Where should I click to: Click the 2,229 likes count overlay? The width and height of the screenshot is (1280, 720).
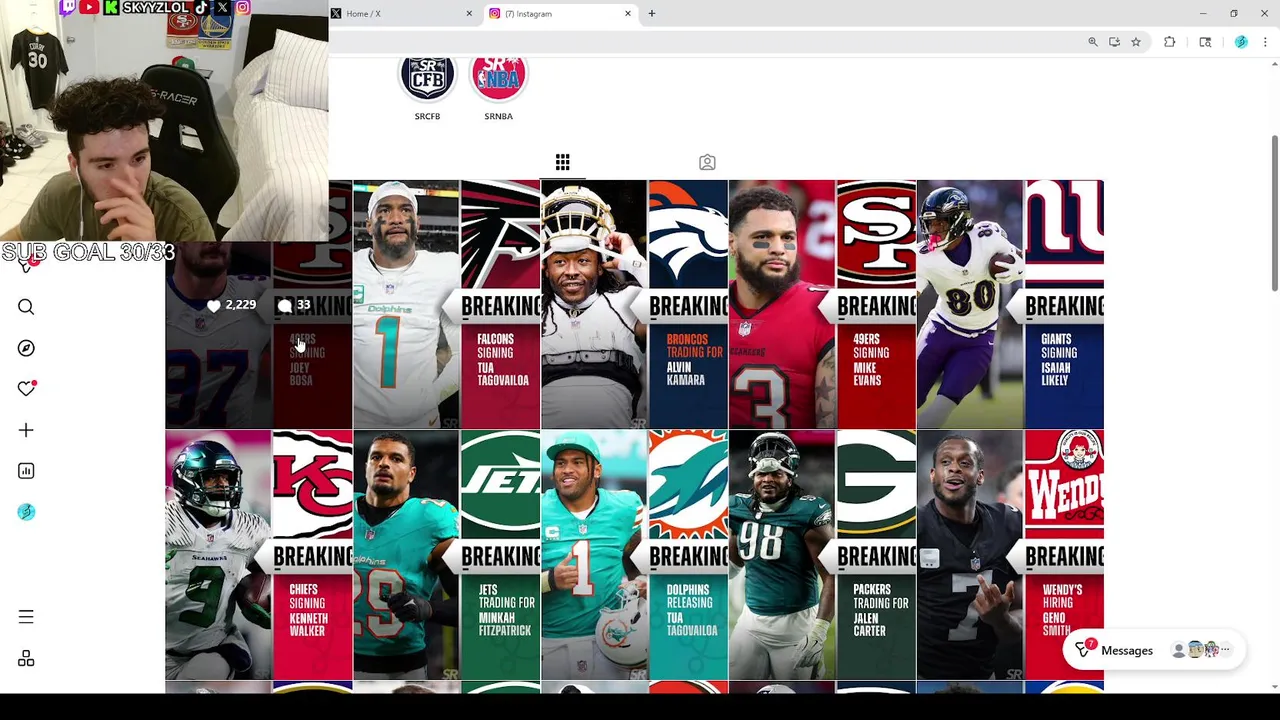coord(231,305)
